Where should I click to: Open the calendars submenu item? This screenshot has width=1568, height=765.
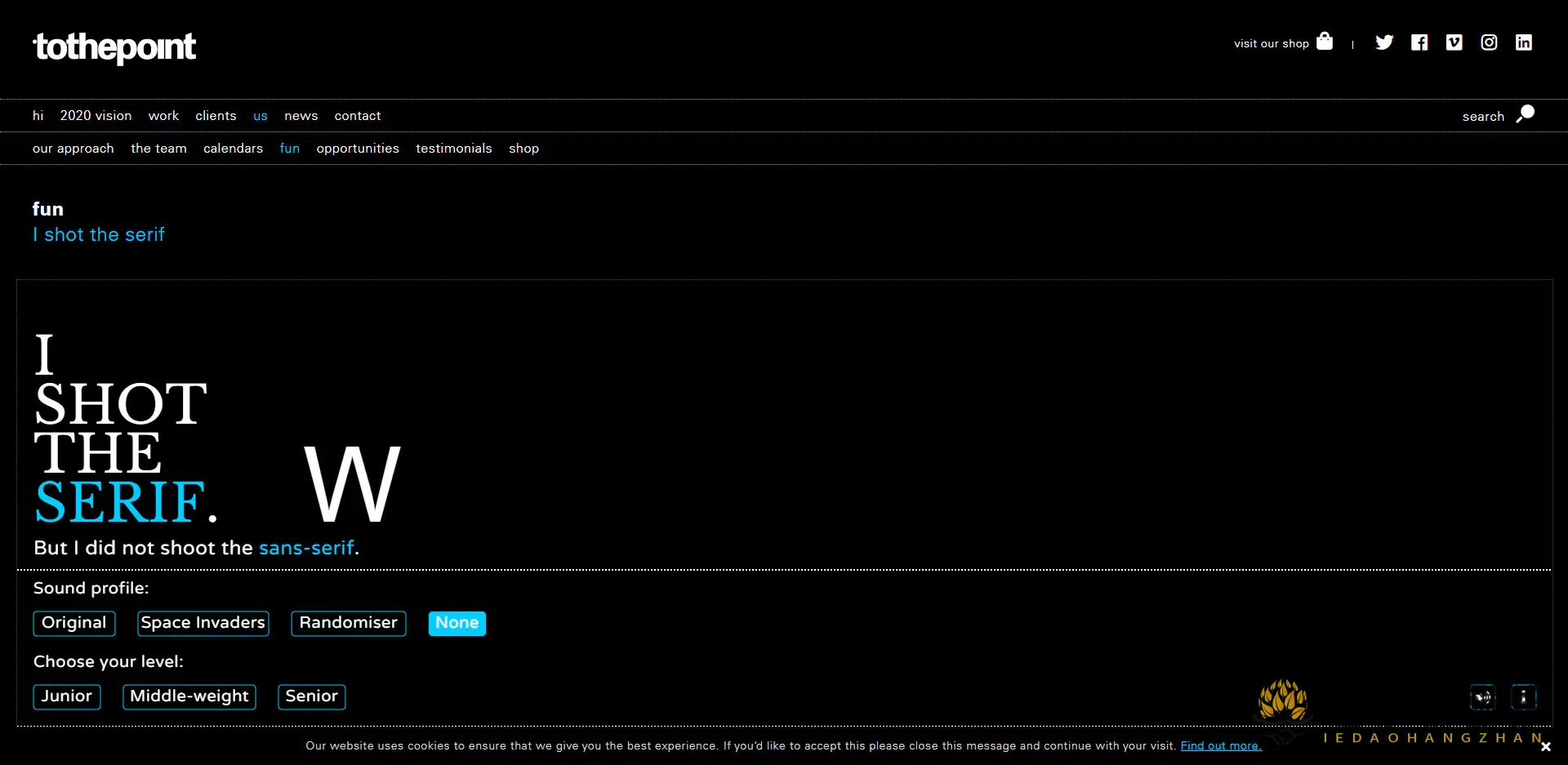(233, 149)
